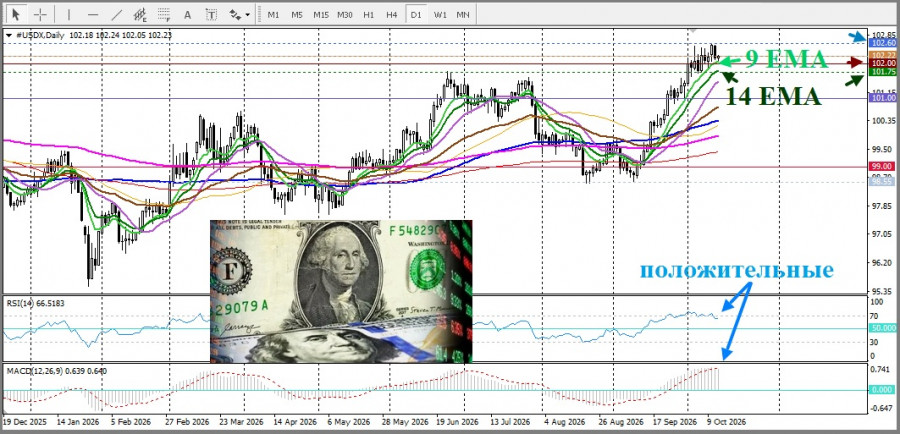
Task: Click the #USDX,Daily symbol label
Action: pyautogui.click(x=40, y=35)
